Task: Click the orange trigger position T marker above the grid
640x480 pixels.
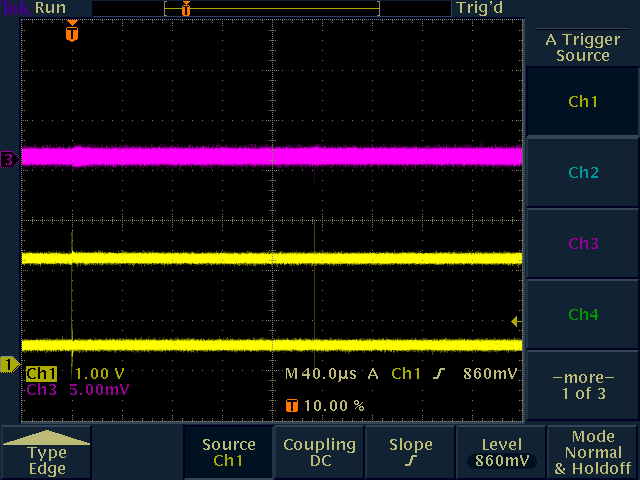Action: pyautogui.click(x=71, y=33)
